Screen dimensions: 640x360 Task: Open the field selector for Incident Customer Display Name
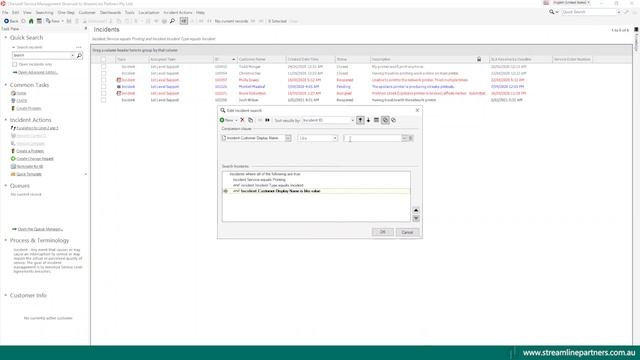(288, 138)
